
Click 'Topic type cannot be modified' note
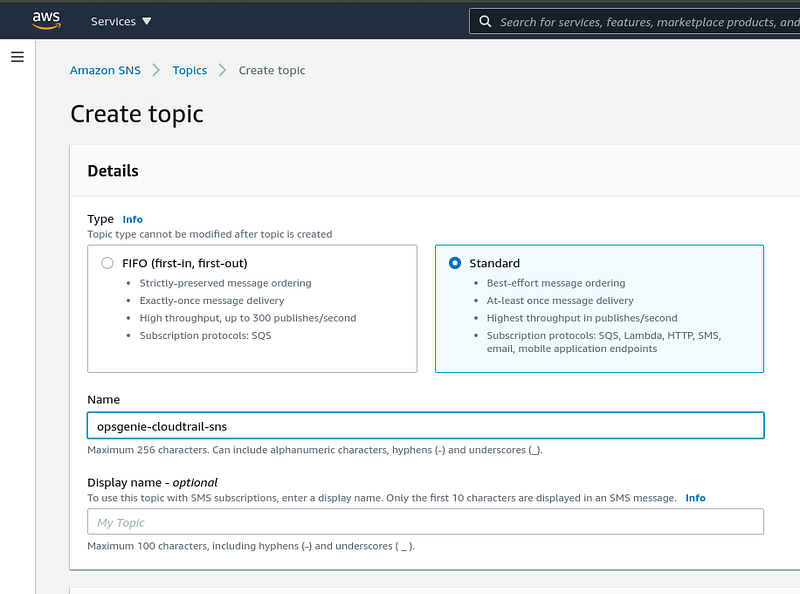(x=210, y=234)
